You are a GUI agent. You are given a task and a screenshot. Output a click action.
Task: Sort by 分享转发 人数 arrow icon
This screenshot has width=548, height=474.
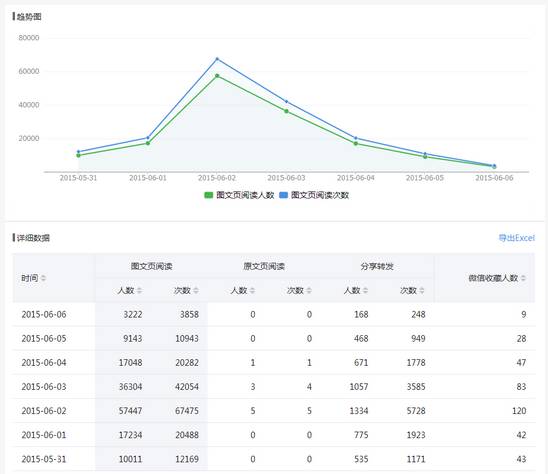click(365, 290)
